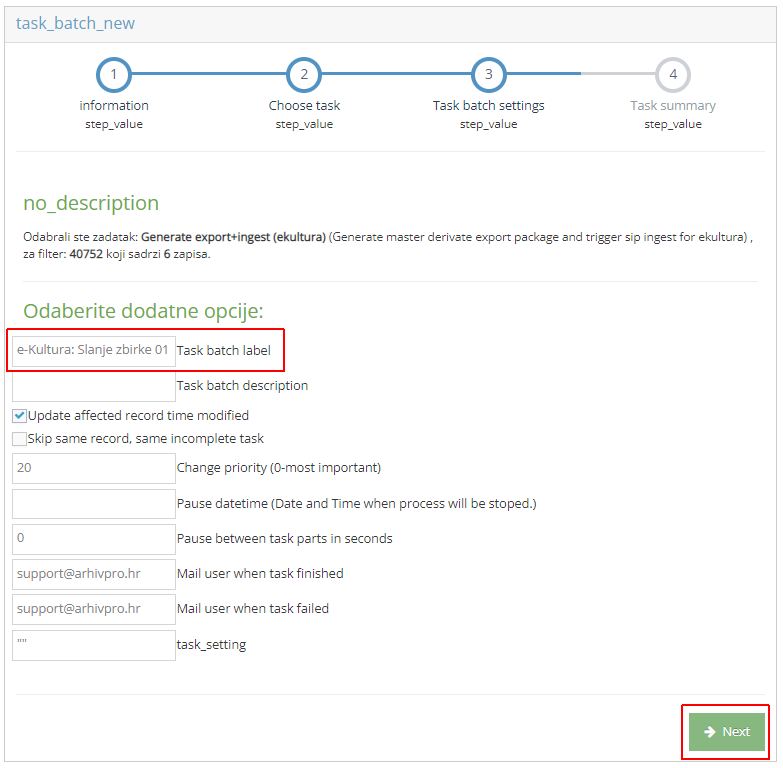The width and height of the screenshot is (783, 768).
Task: Click 'Mail user when task finished' field
Action: tap(94, 574)
